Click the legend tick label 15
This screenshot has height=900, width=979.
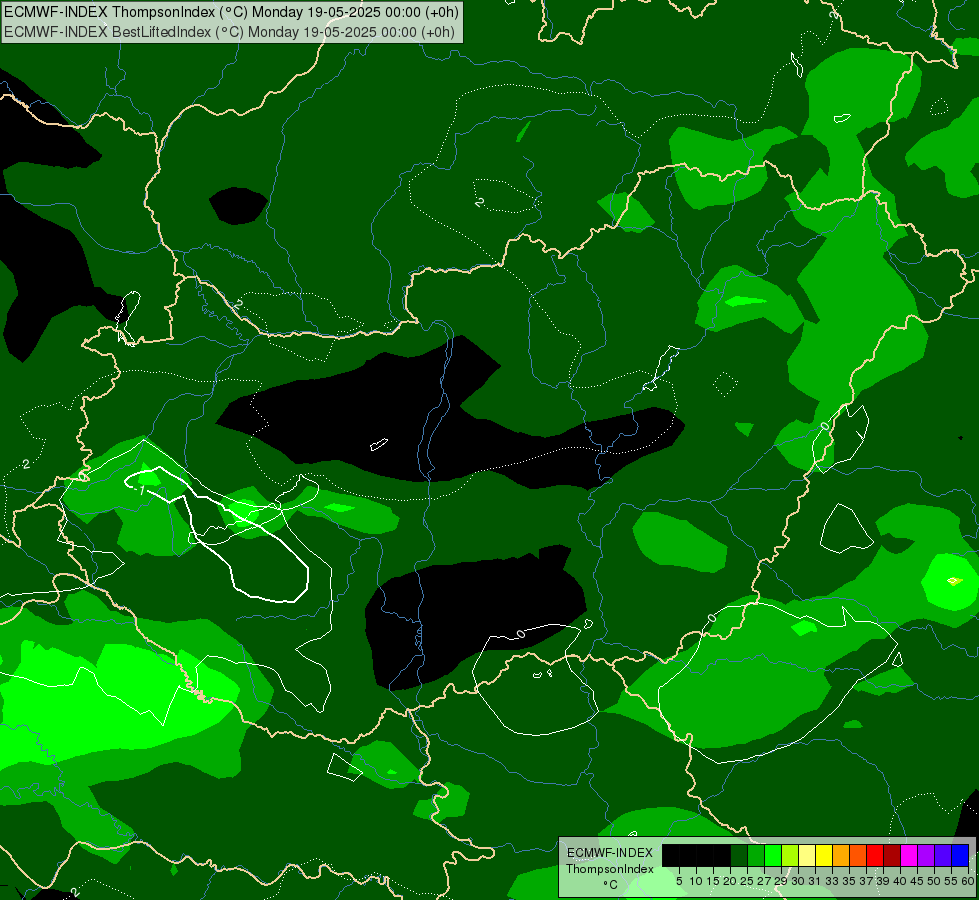[713, 881]
